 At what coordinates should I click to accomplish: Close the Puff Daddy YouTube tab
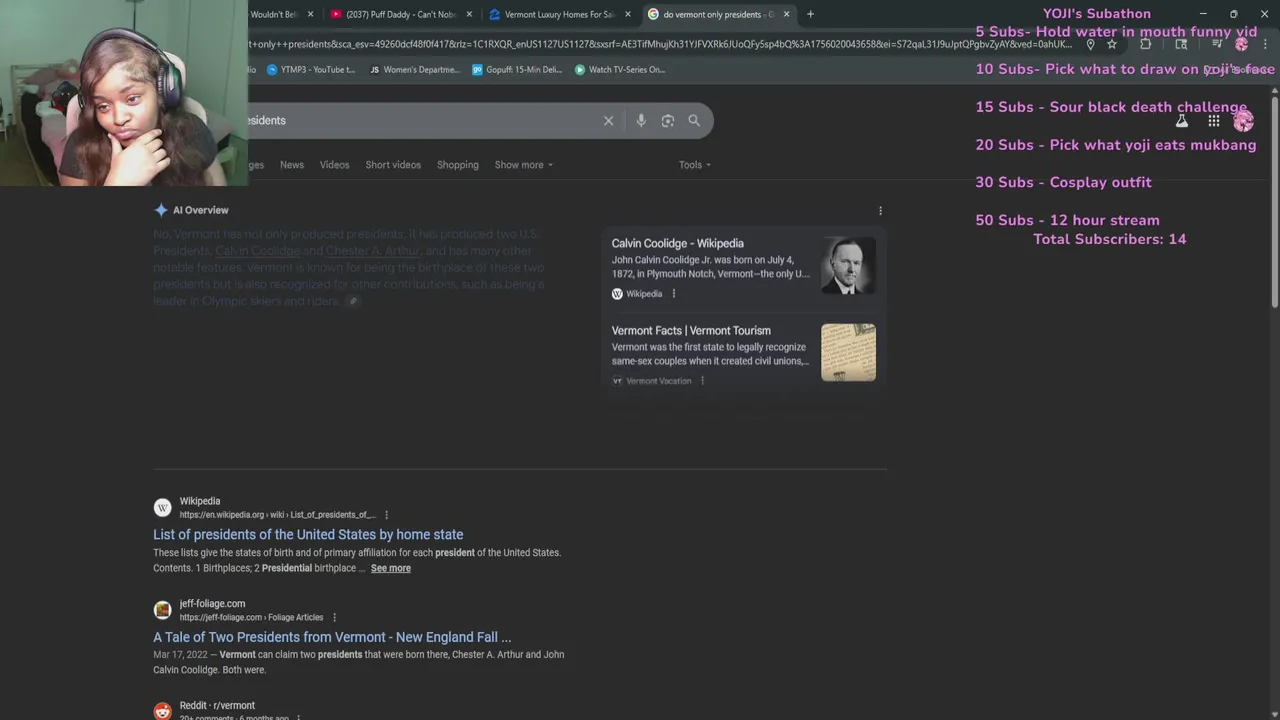coord(469,14)
